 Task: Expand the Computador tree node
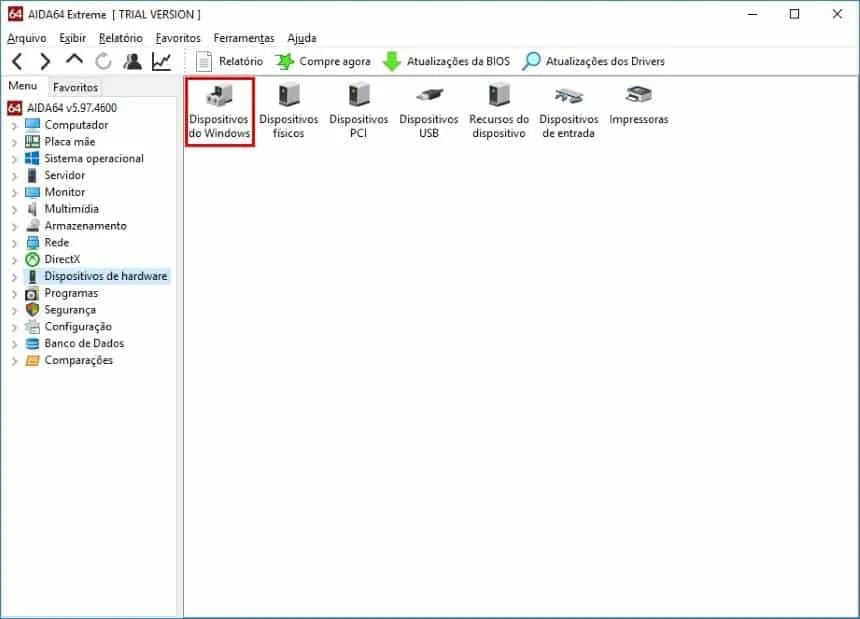point(15,126)
